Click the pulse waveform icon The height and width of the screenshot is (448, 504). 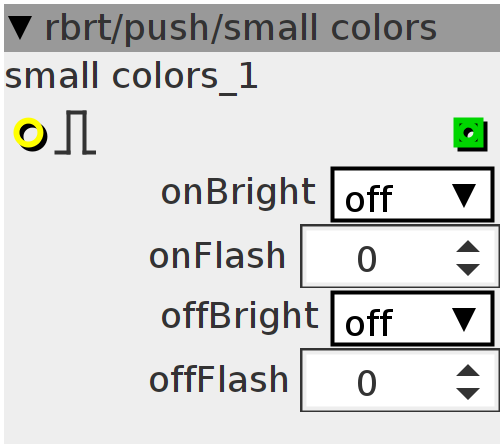pos(75,132)
